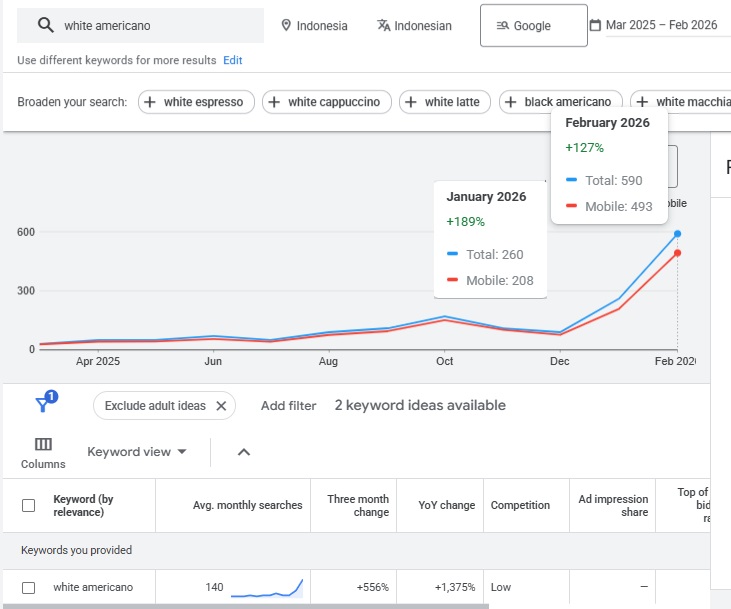Check the white americano row checkbox
Viewport: 731px width, 609px height.
pyautogui.click(x=29, y=587)
